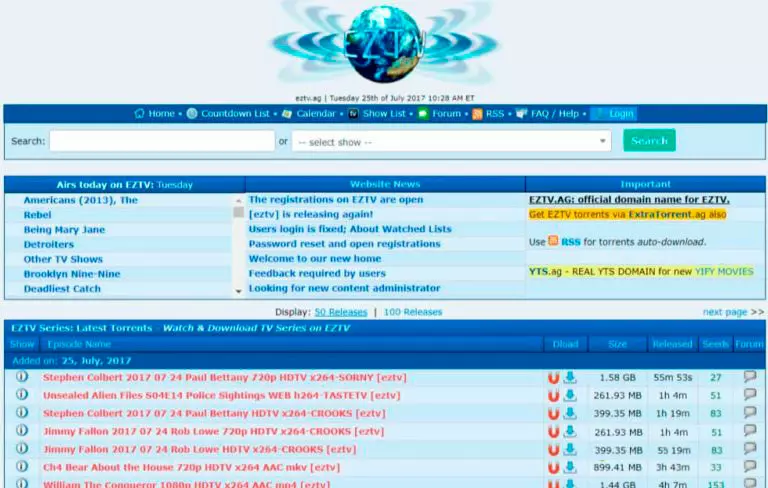Click the EZTV globe logo

[x=384, y=44]
